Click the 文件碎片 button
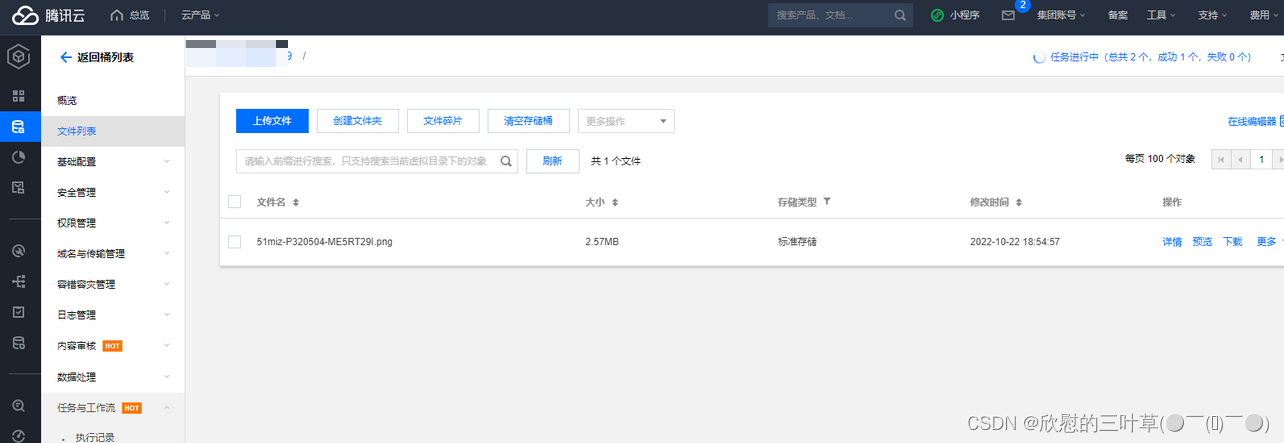1284x443 pixels. [443, 120]
